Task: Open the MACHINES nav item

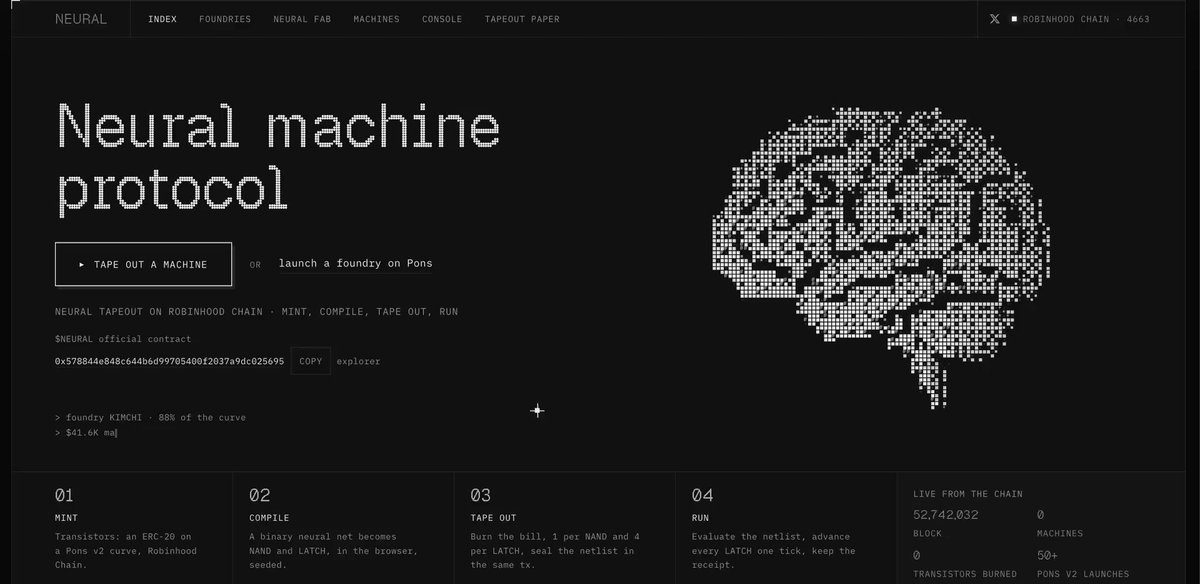Action: (x=376, y=19)
